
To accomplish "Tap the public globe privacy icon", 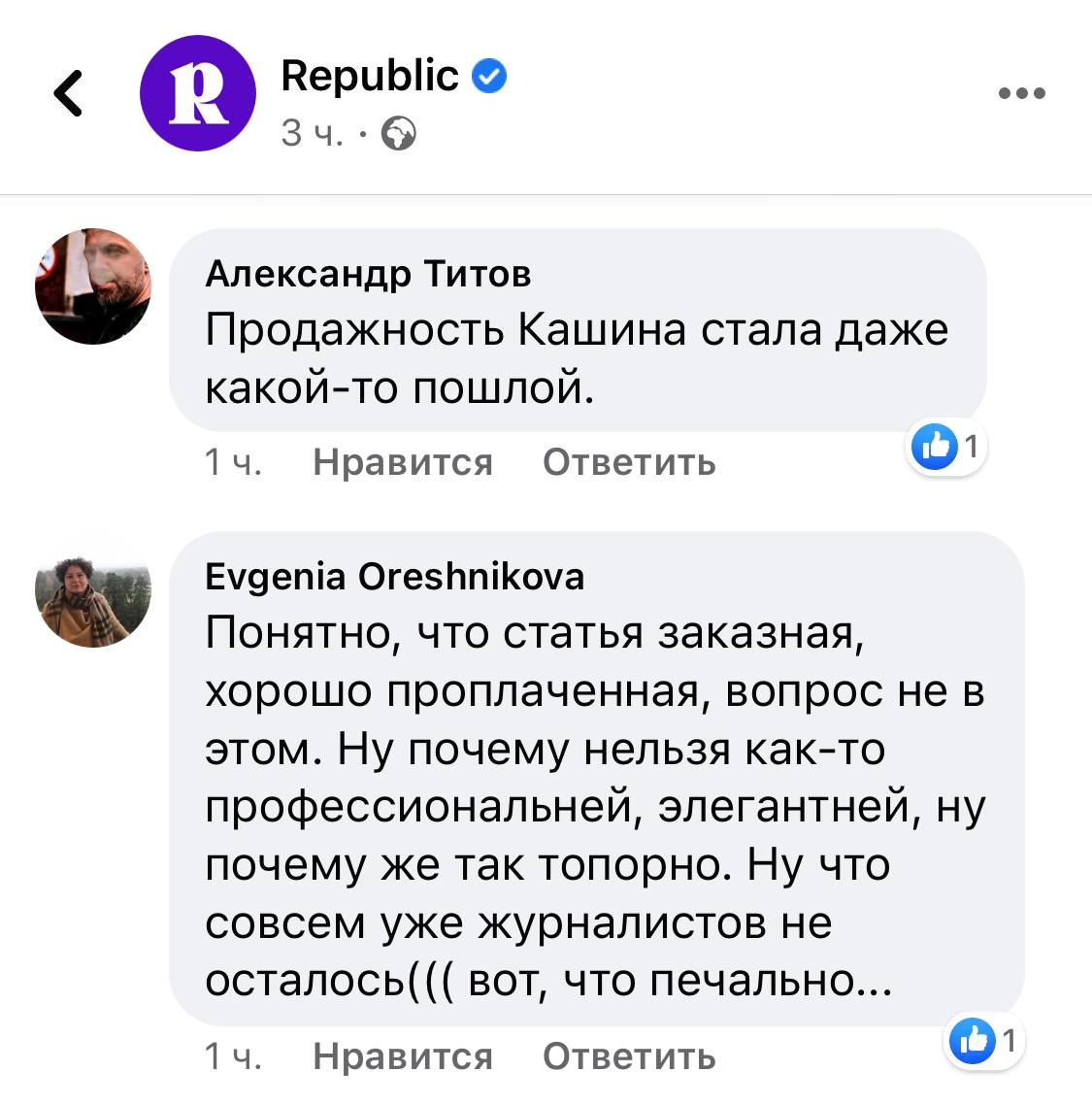I will [399, 134].
